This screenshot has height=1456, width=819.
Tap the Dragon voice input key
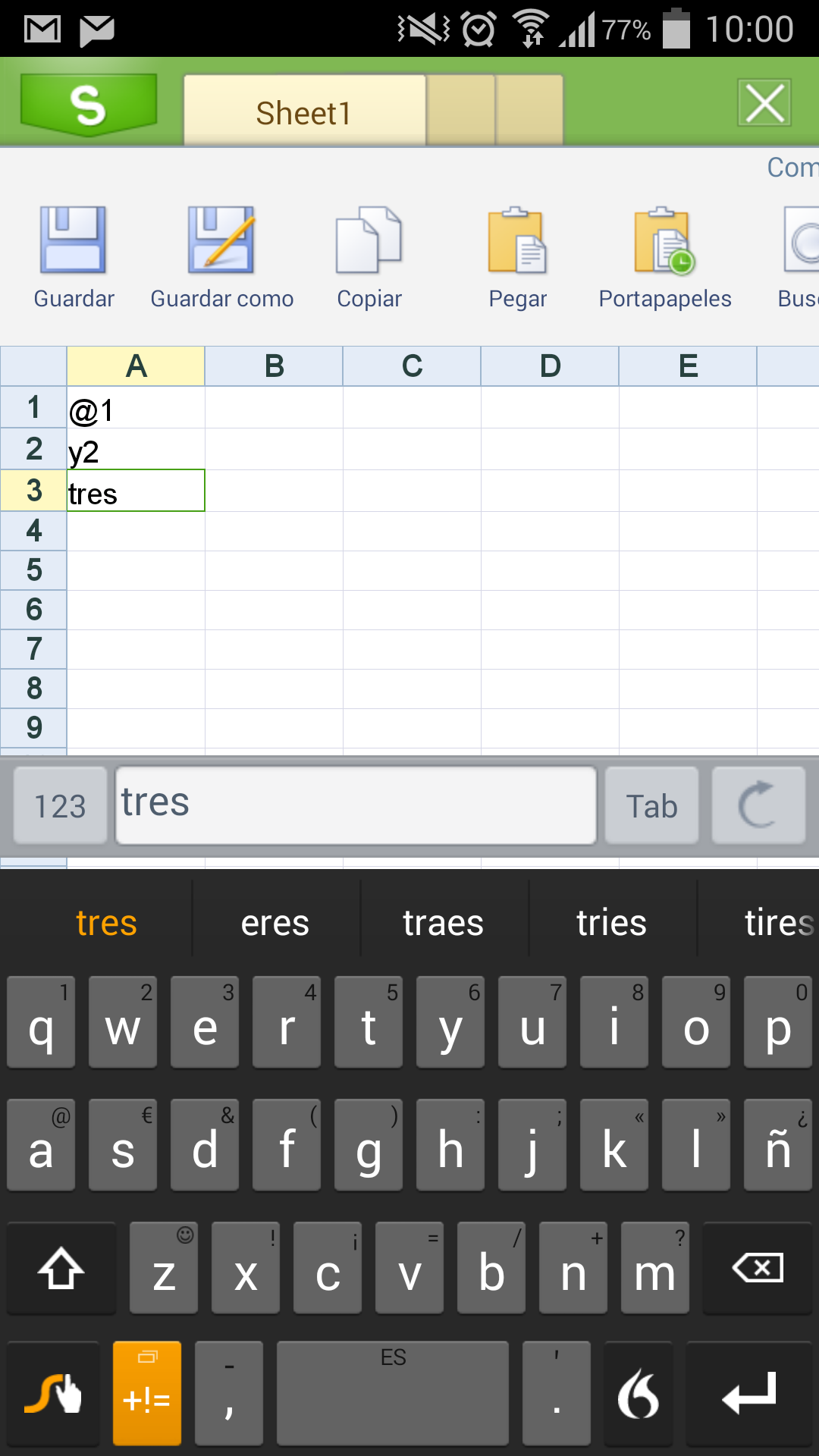pyautogui.click(x=638, y=1393)
